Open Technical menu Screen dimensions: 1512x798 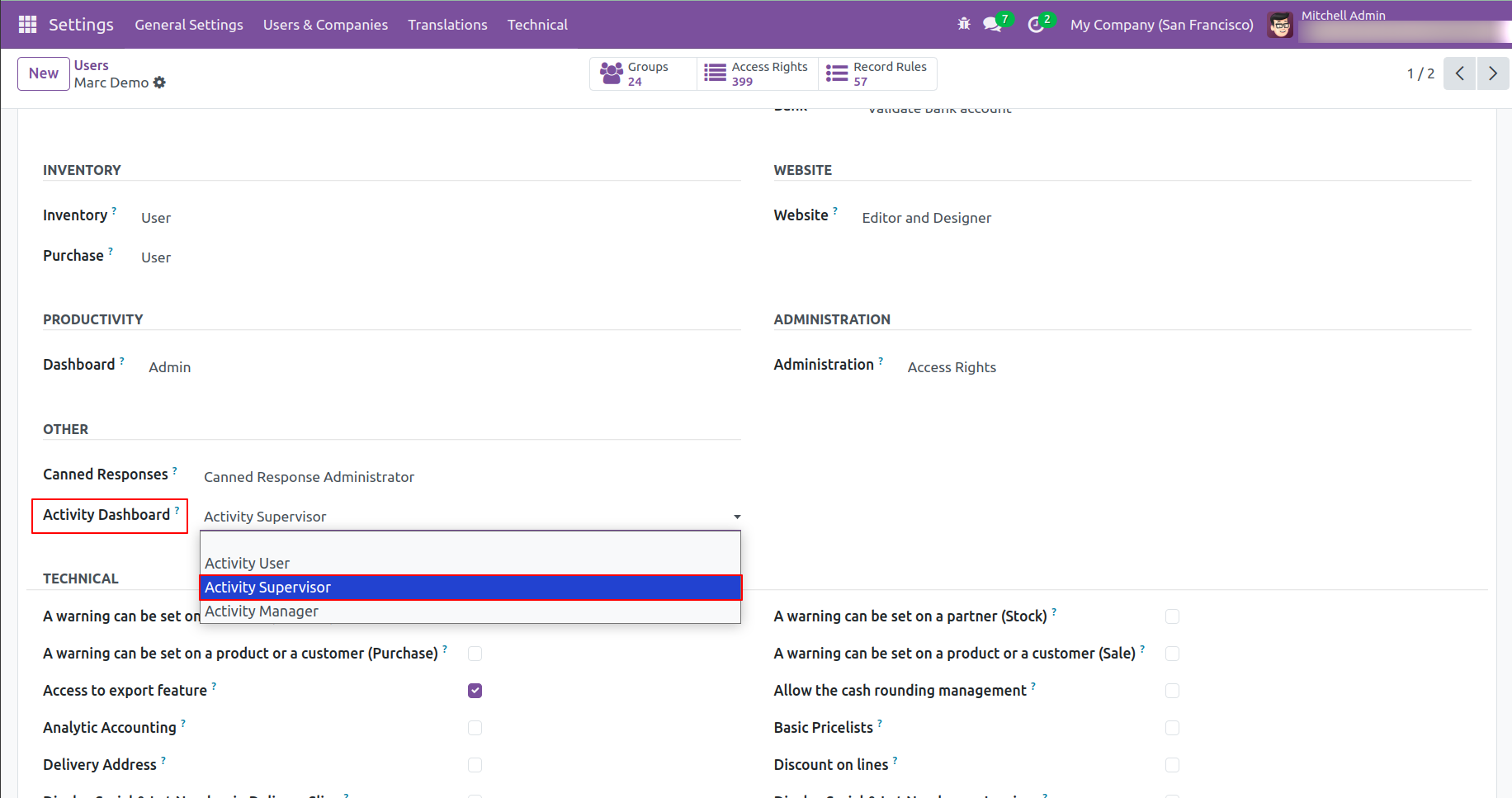click(537, 25)
